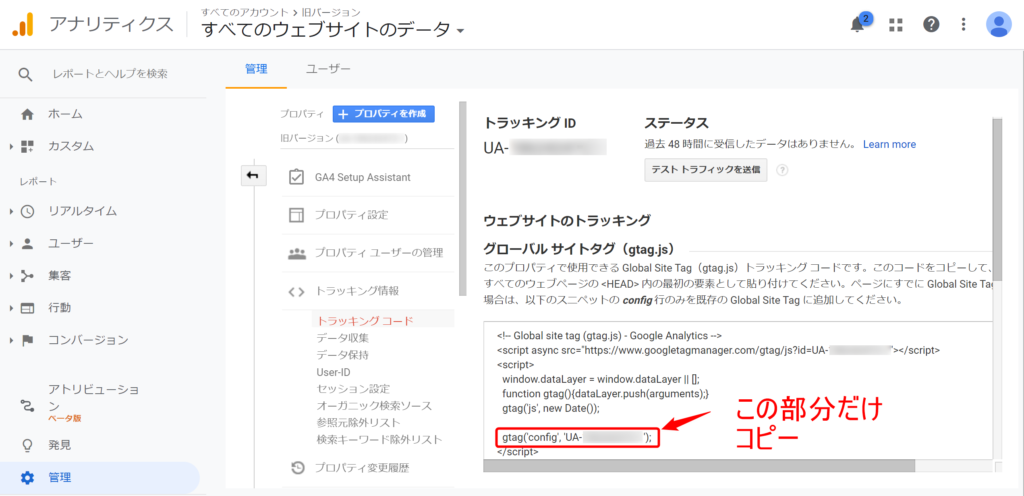Click the Behavior window icon

(x=27, y=308)
